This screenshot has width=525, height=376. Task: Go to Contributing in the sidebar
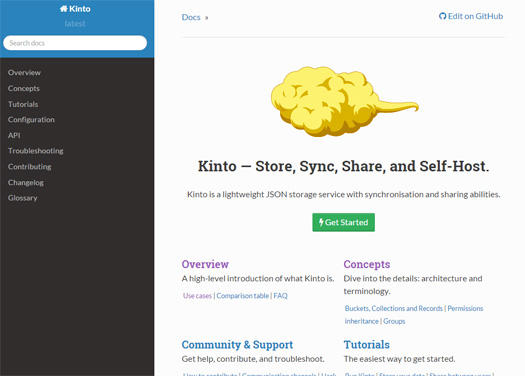point(29,166)
